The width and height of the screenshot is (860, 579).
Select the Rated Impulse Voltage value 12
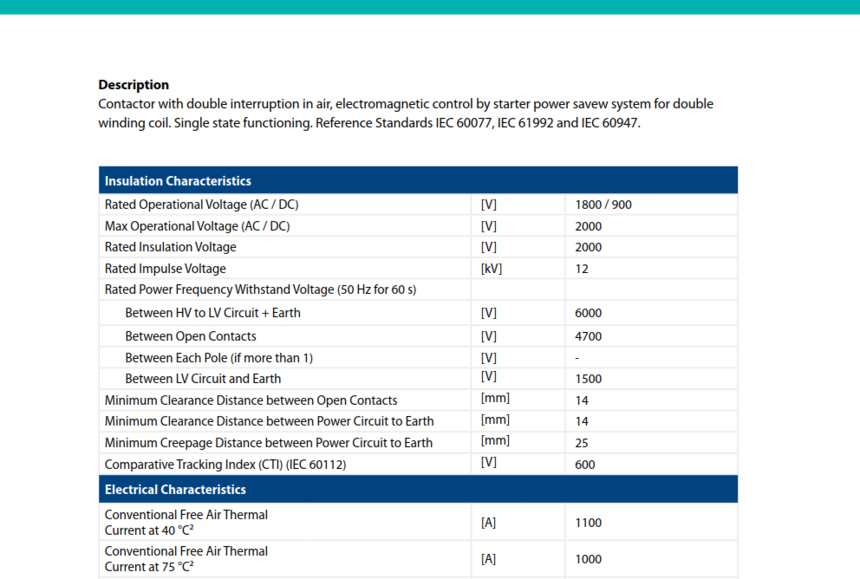tap(581, 269)
